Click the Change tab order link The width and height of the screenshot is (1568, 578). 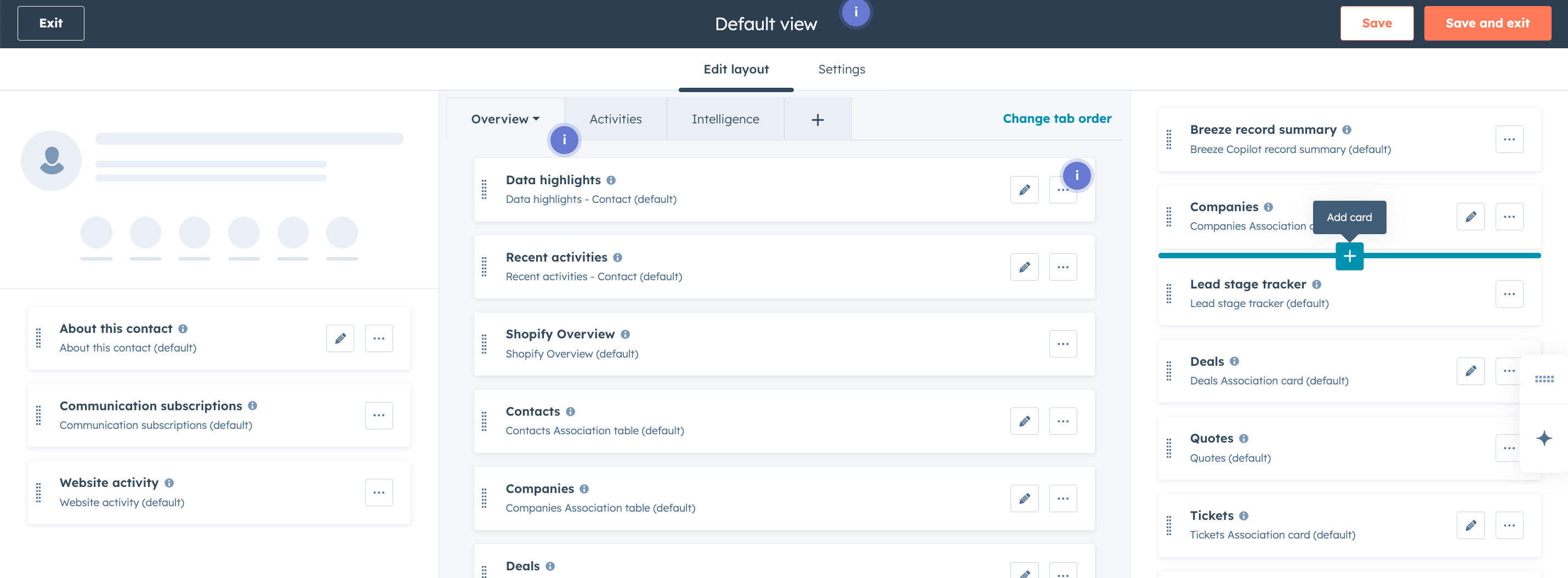(1056, 119)
